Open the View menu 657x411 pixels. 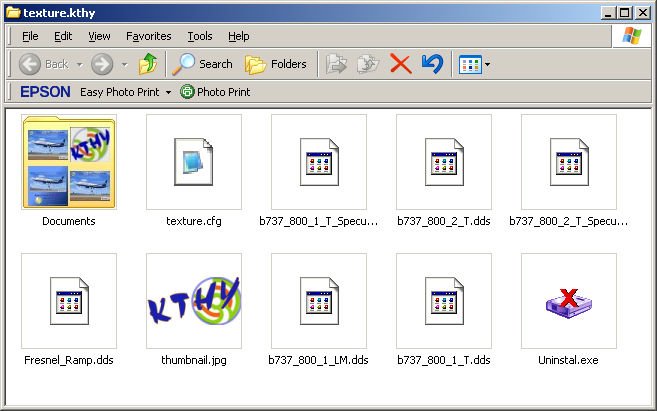[99, 36]
